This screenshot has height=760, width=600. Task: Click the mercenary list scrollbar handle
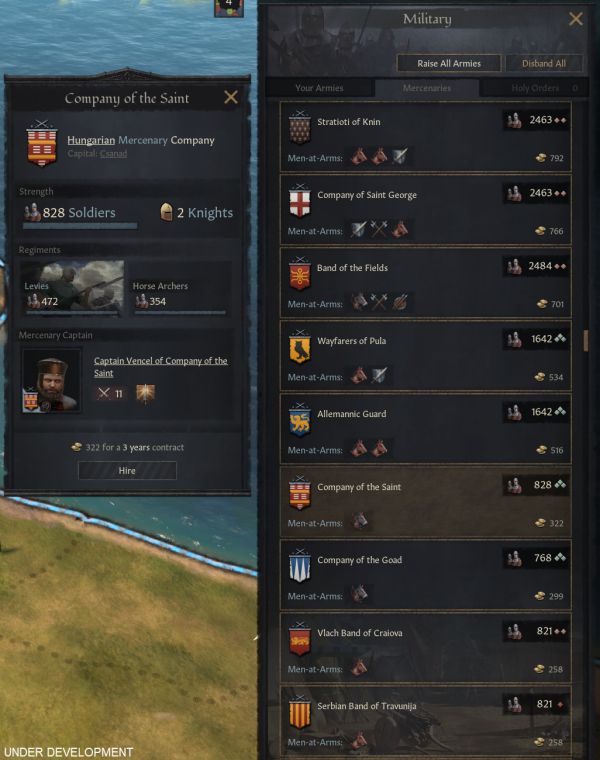click(585, 340)
